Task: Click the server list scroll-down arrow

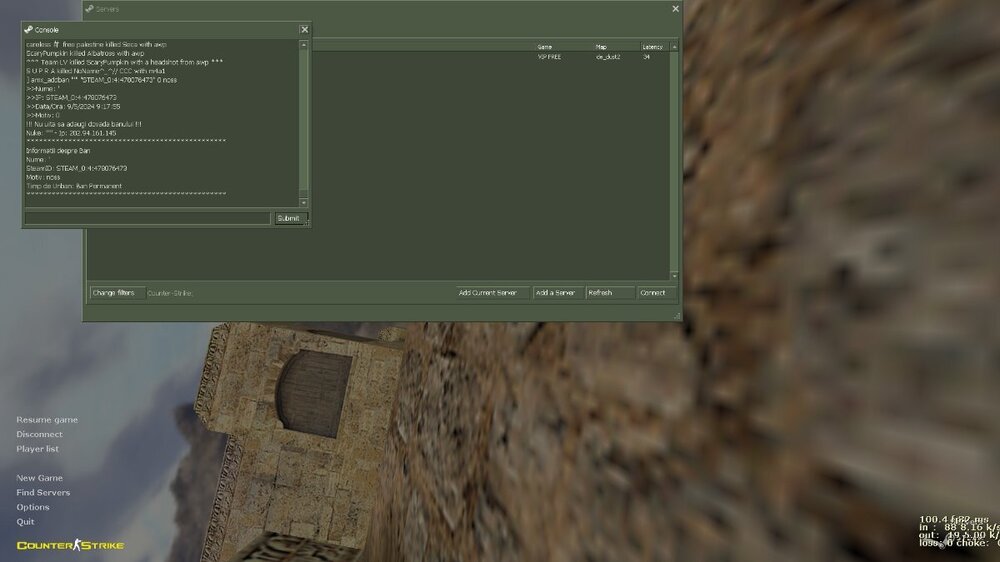Action: 674,276
